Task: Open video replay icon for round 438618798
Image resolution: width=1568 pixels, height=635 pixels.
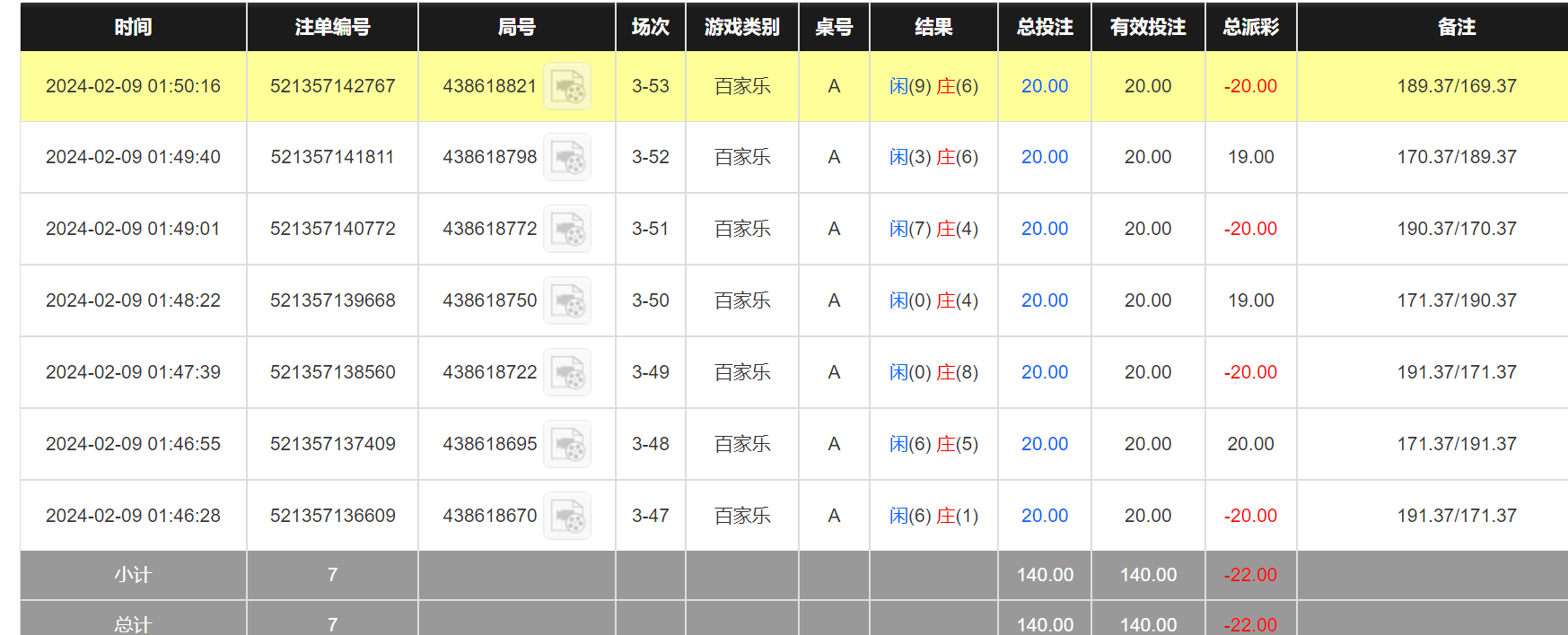Action: click(567, 158)
